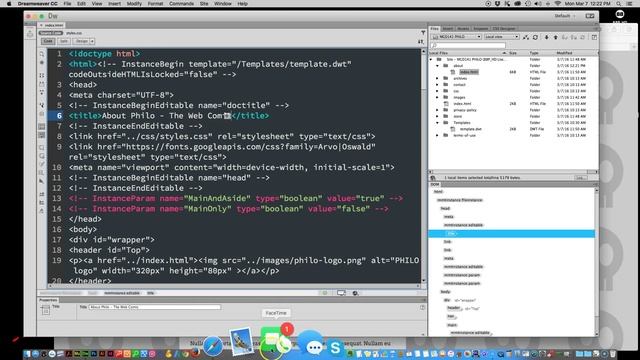This screenshot has width=640, height=360.
Task: Open the Modify menu
Action: coord(134,4)
